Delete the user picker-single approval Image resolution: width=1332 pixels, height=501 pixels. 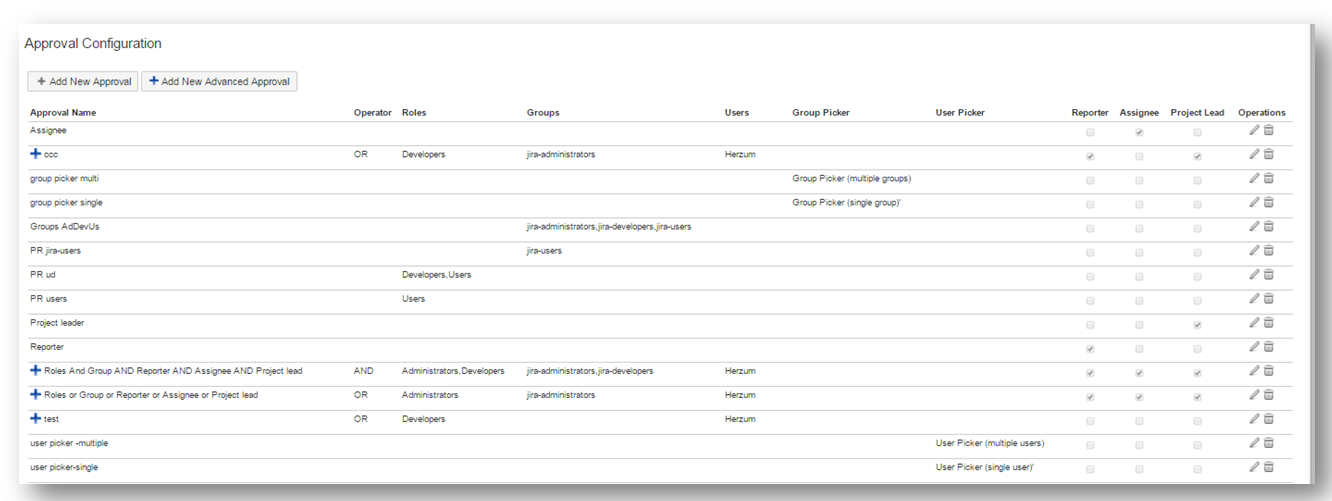tap(1268, 467)
